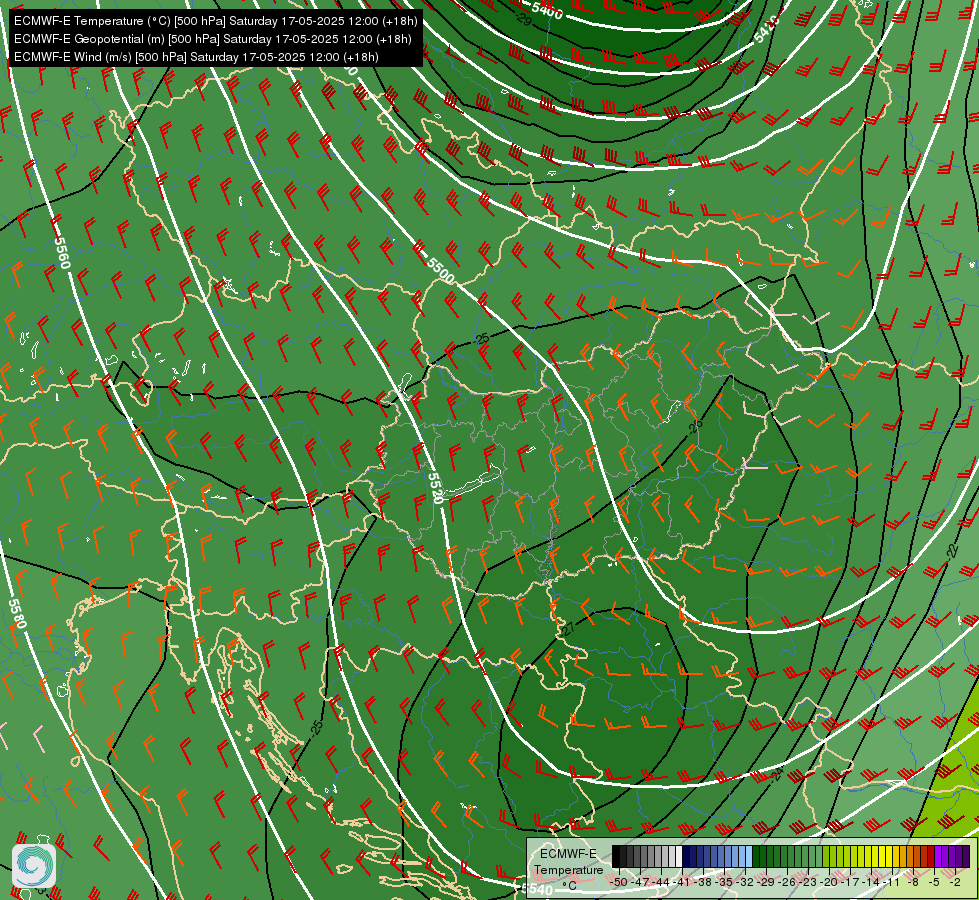Click the -23 value on legend scale

tap(808, 882)
